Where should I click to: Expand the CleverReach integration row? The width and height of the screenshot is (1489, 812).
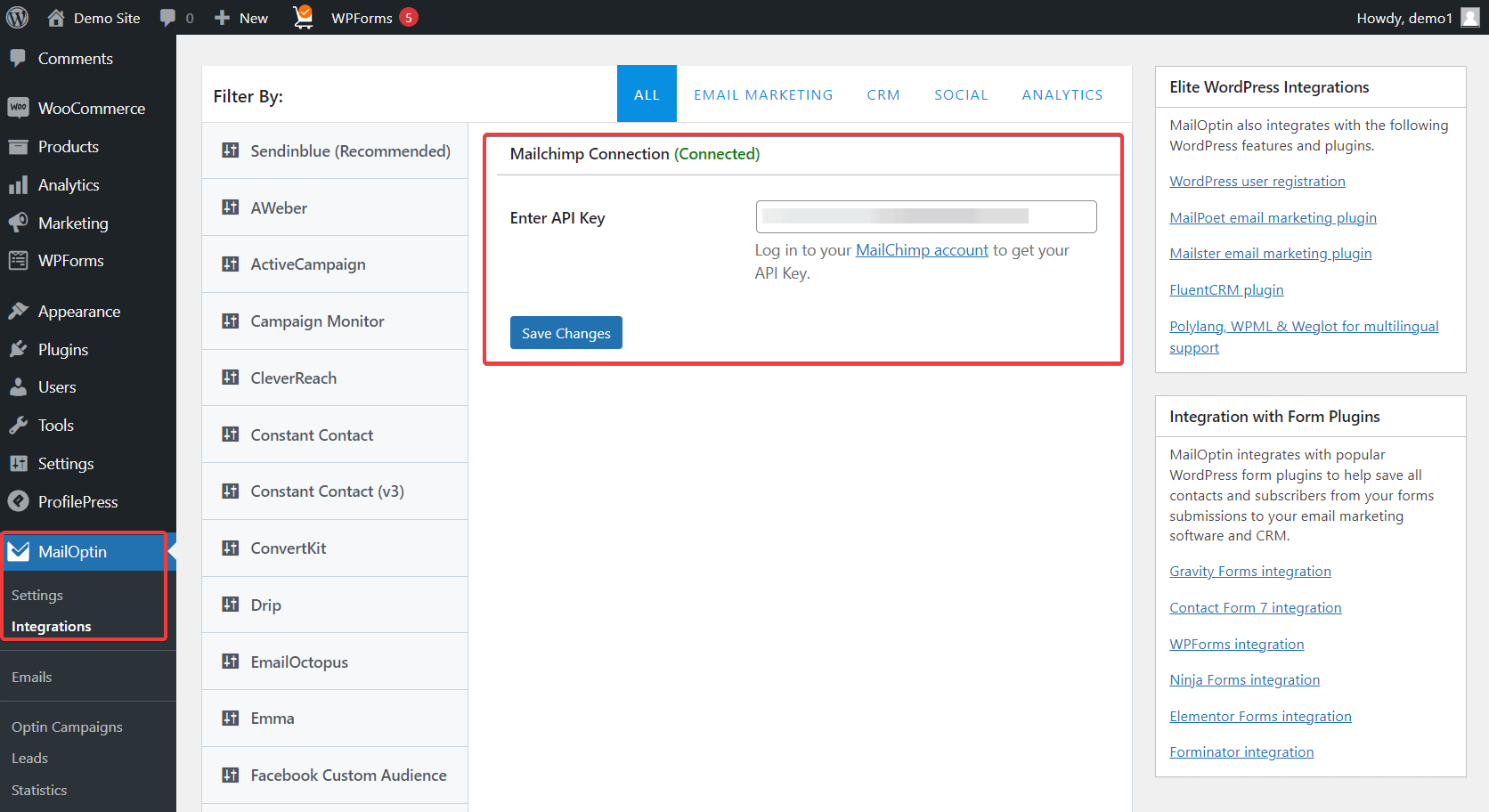pos(335,378)
